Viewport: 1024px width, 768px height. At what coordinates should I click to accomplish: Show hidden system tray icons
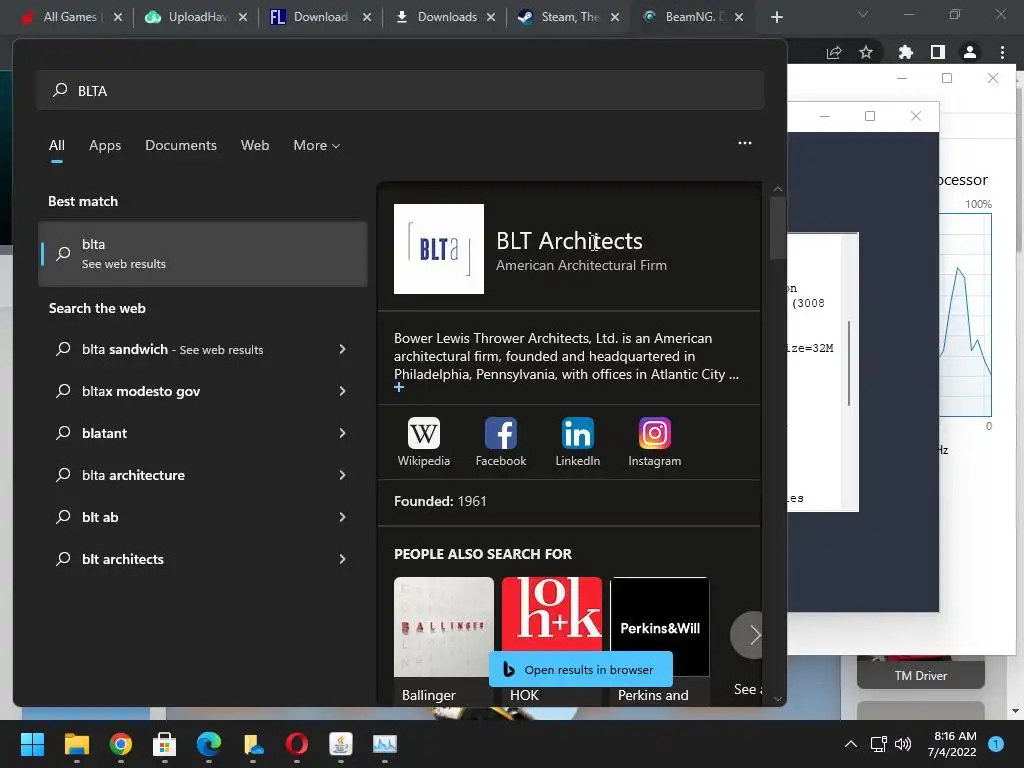click(850, 744)
